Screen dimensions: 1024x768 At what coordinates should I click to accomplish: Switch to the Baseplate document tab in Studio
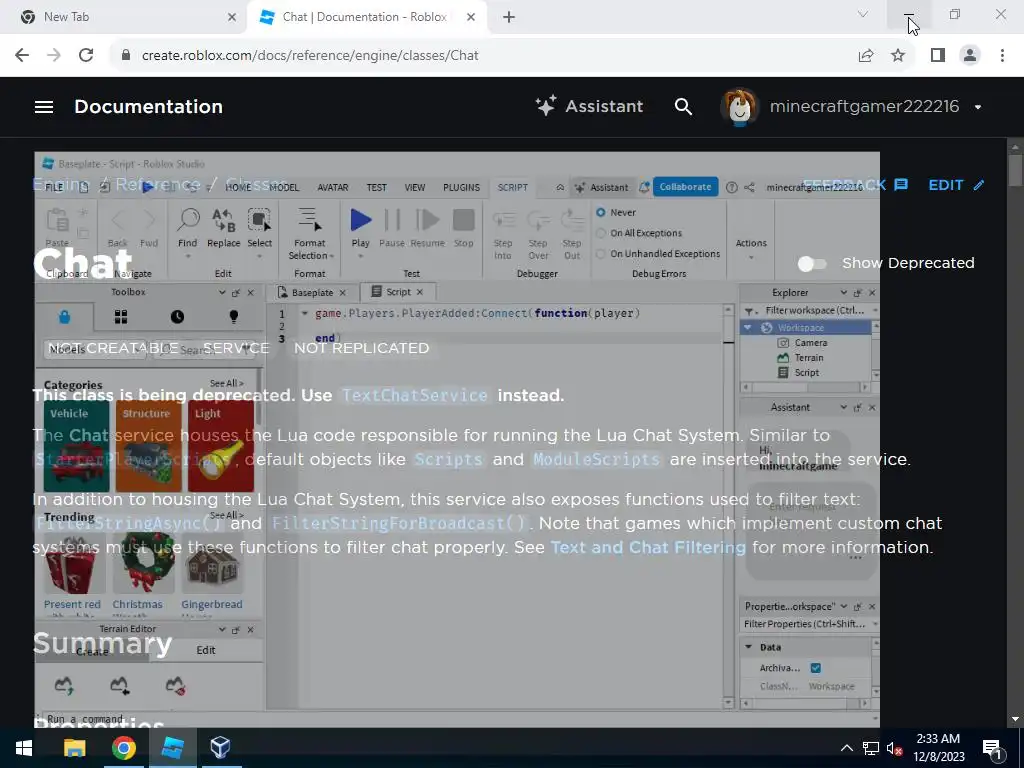point(312,293)
